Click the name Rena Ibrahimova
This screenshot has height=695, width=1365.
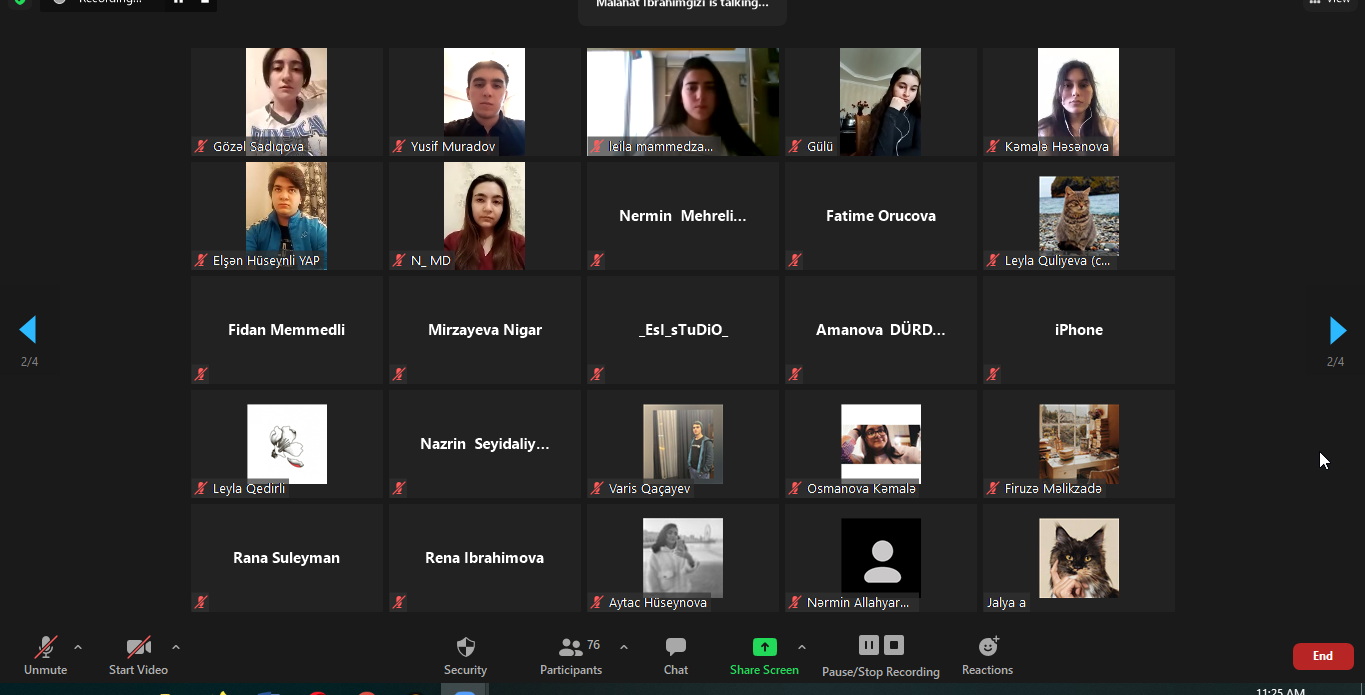coord(484,558)
